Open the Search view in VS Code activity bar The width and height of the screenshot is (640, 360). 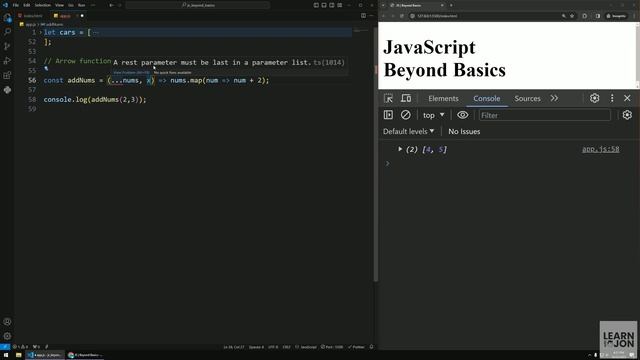click(x=7, y=32)
